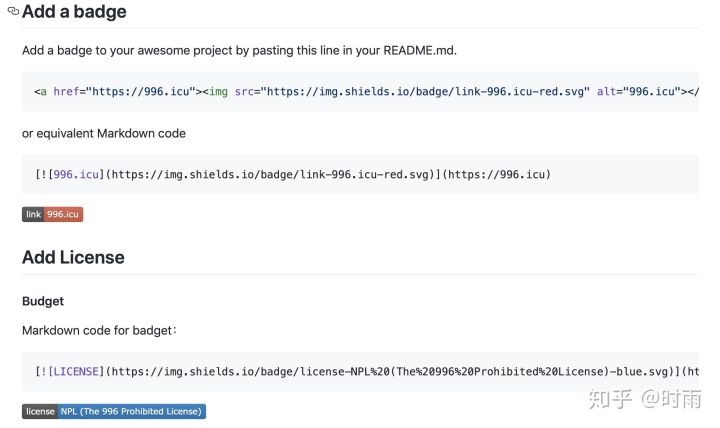Click the Zhihu watermark at bottom right
This screenshot has width=720, height=428.
click(645, 398)
